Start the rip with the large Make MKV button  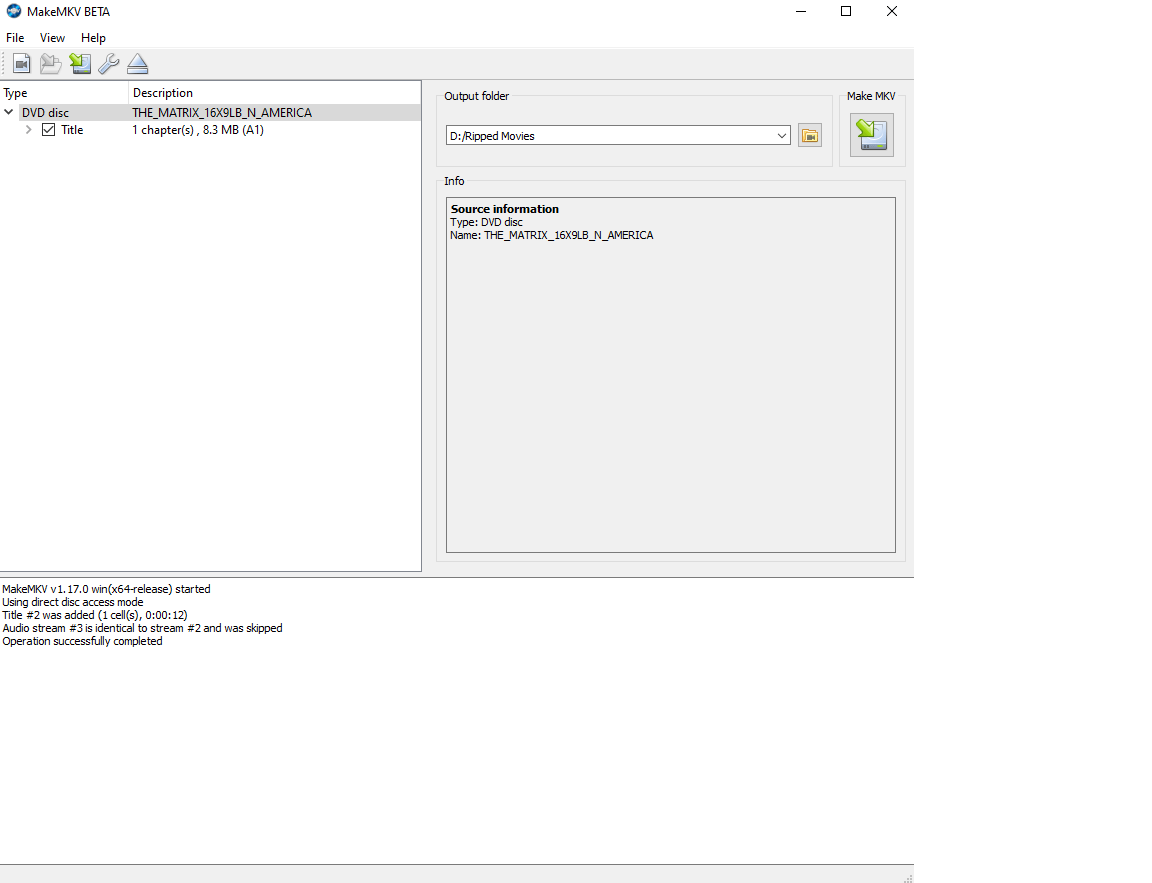(871, 135)
